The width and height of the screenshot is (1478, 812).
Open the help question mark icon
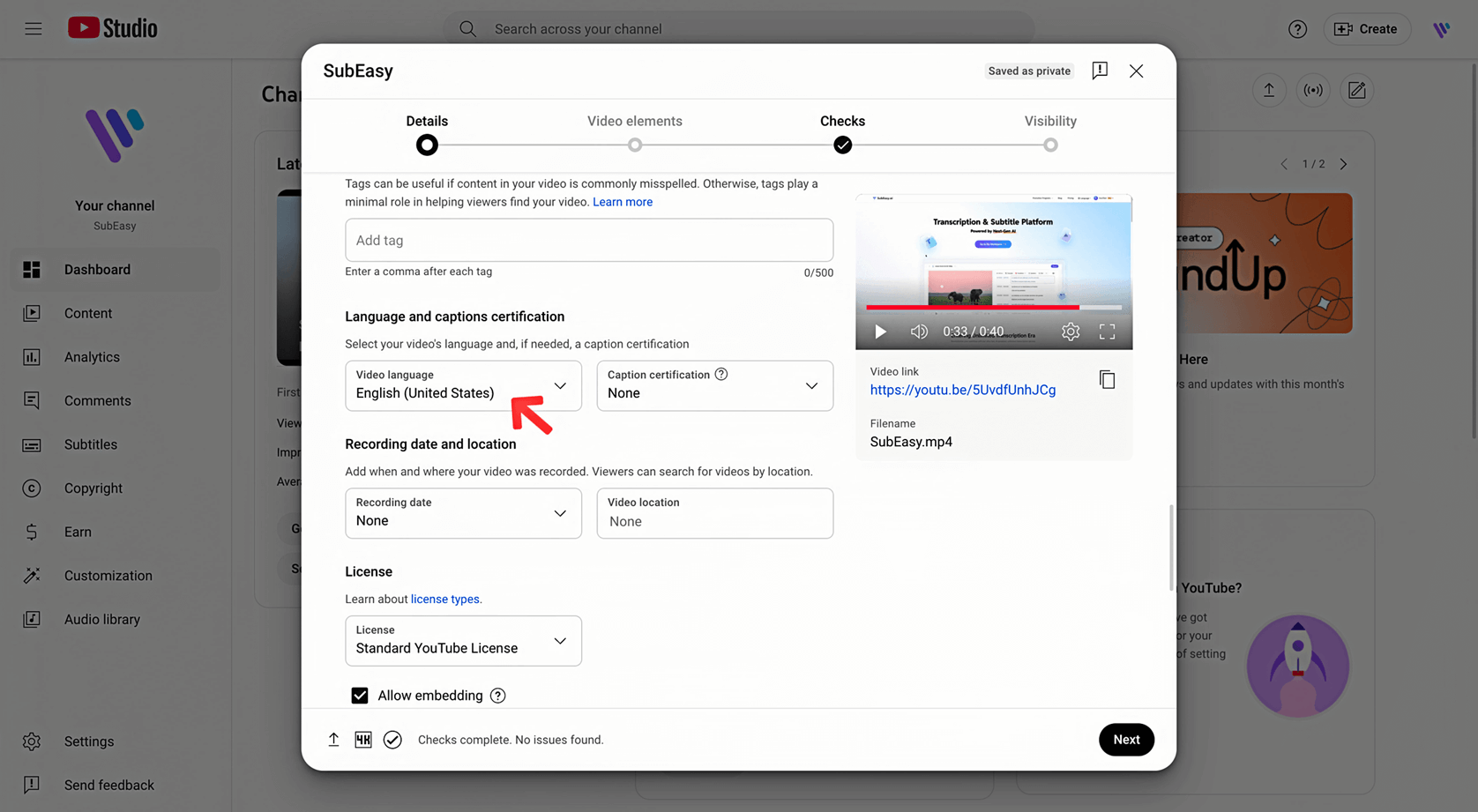tap(1297, 29)
